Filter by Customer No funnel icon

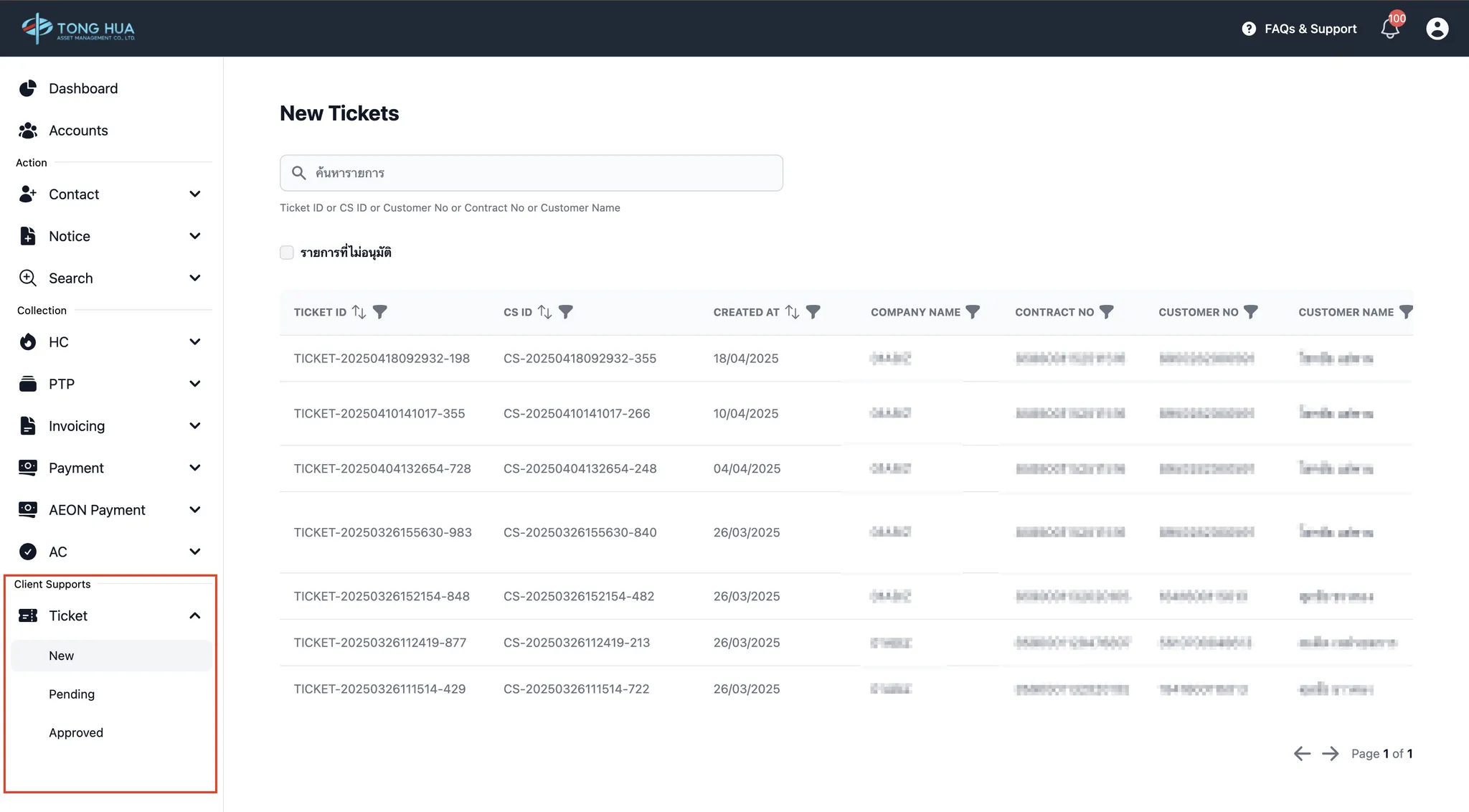pyautogui.click(x=1251, y=312)
